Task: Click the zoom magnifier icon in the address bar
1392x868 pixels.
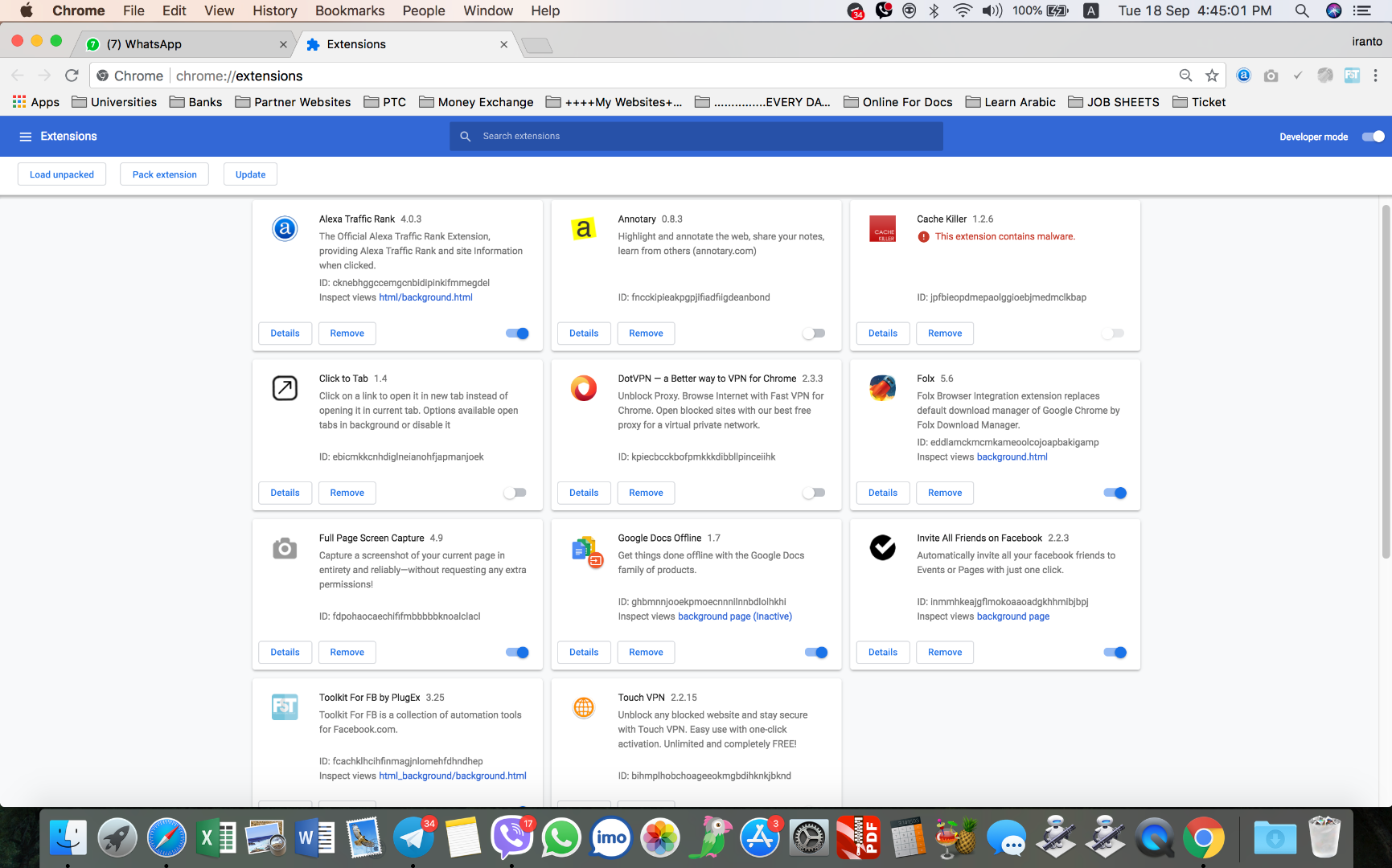Action: [x=1185, y=76]
